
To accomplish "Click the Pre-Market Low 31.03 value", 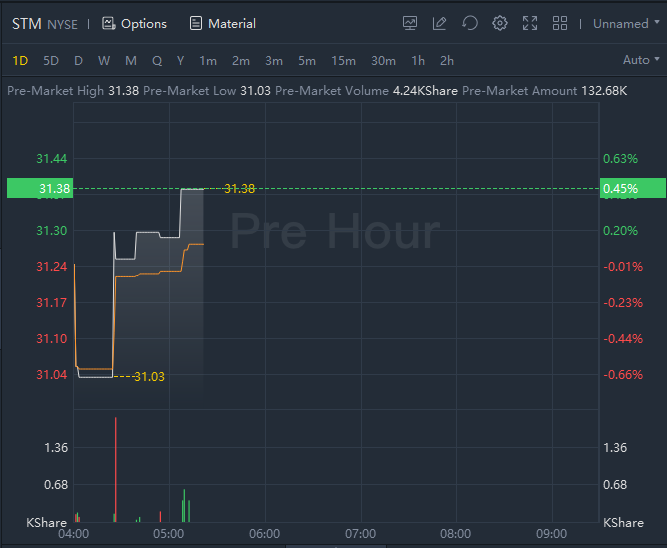I will pyautogui.click(x=255, y=91).
